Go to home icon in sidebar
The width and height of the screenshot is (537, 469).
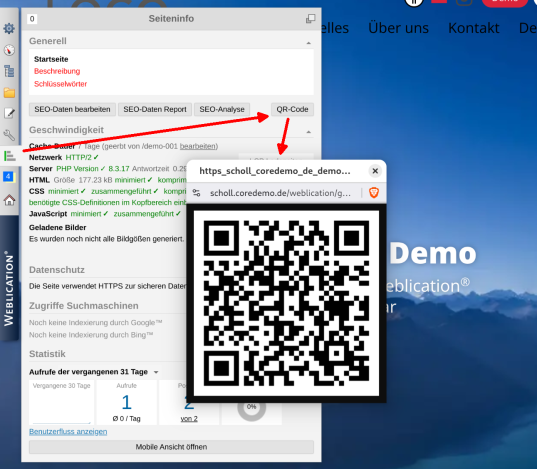[9, 200]
